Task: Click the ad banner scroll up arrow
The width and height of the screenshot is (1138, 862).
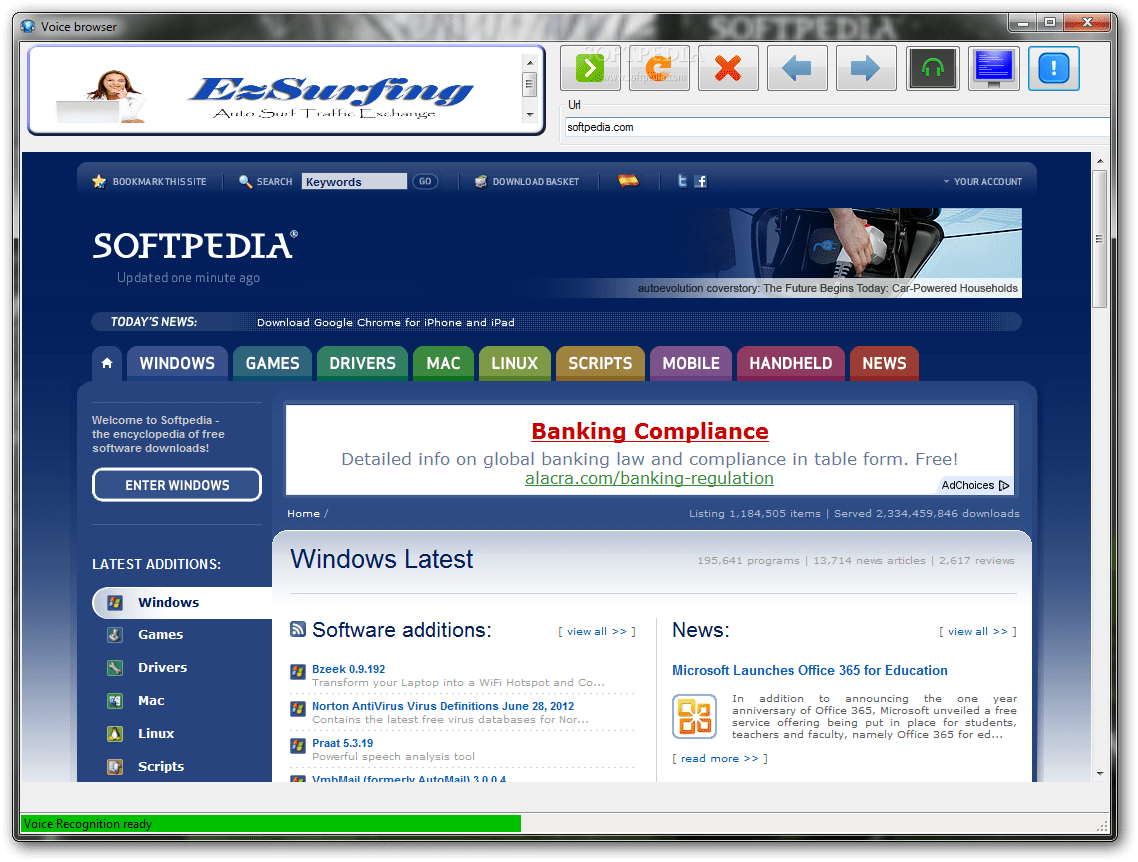Action: click(530, 62)
